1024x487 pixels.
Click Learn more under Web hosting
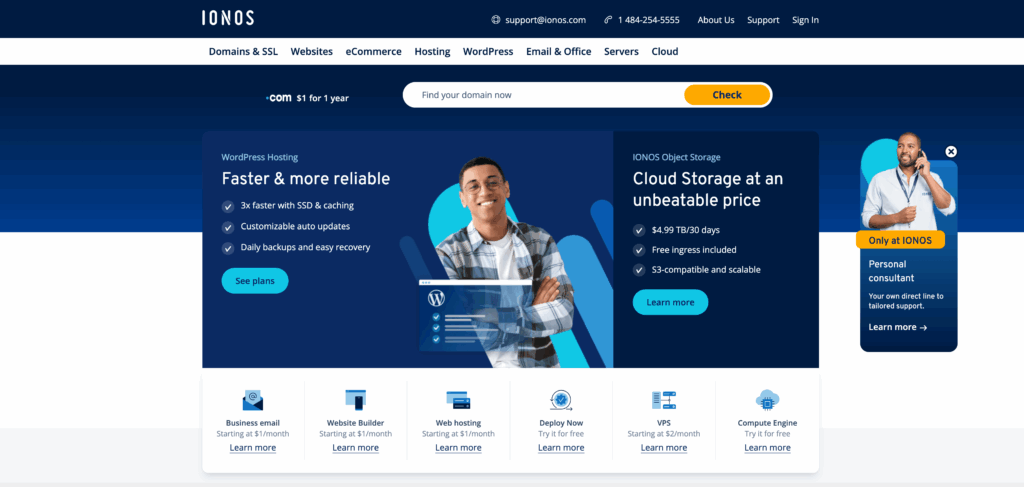pyautogui.click(x=458, y=448)
